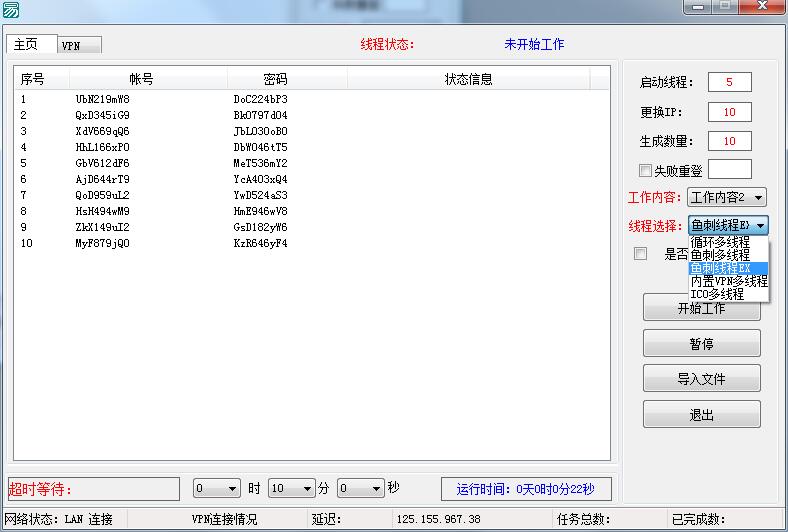Select account row 5 GbV612dF6

point(102,163)
